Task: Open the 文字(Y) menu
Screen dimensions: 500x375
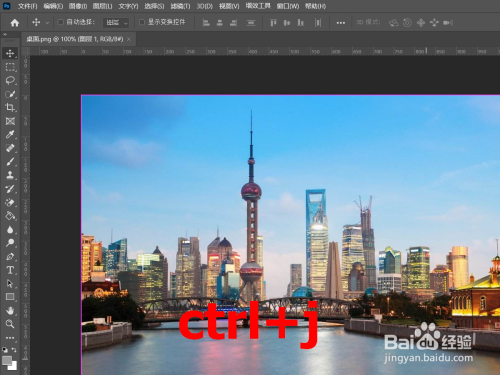Action: click(x=128, y=6)
